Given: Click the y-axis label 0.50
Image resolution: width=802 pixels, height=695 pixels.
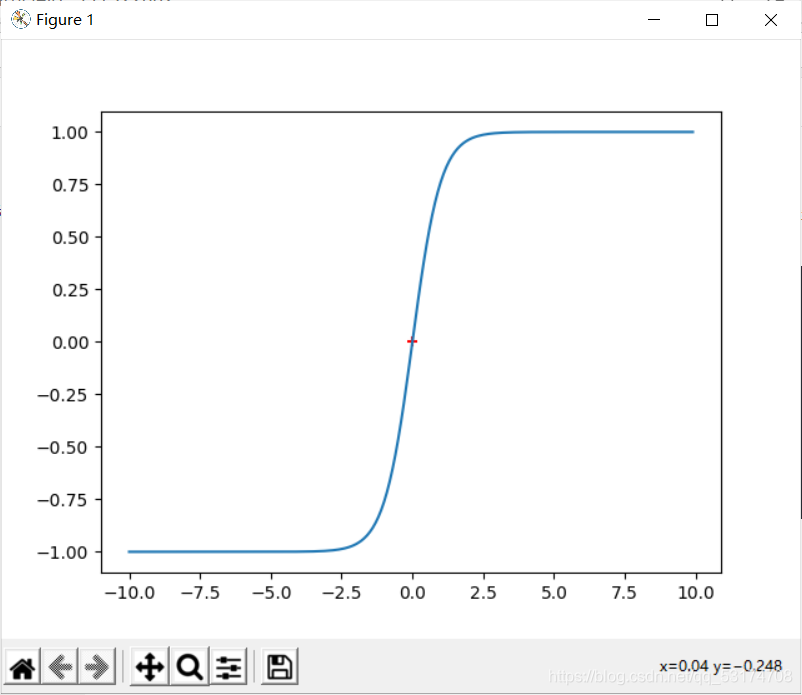Looking at the screenshot, I should (x=70, y=238).
